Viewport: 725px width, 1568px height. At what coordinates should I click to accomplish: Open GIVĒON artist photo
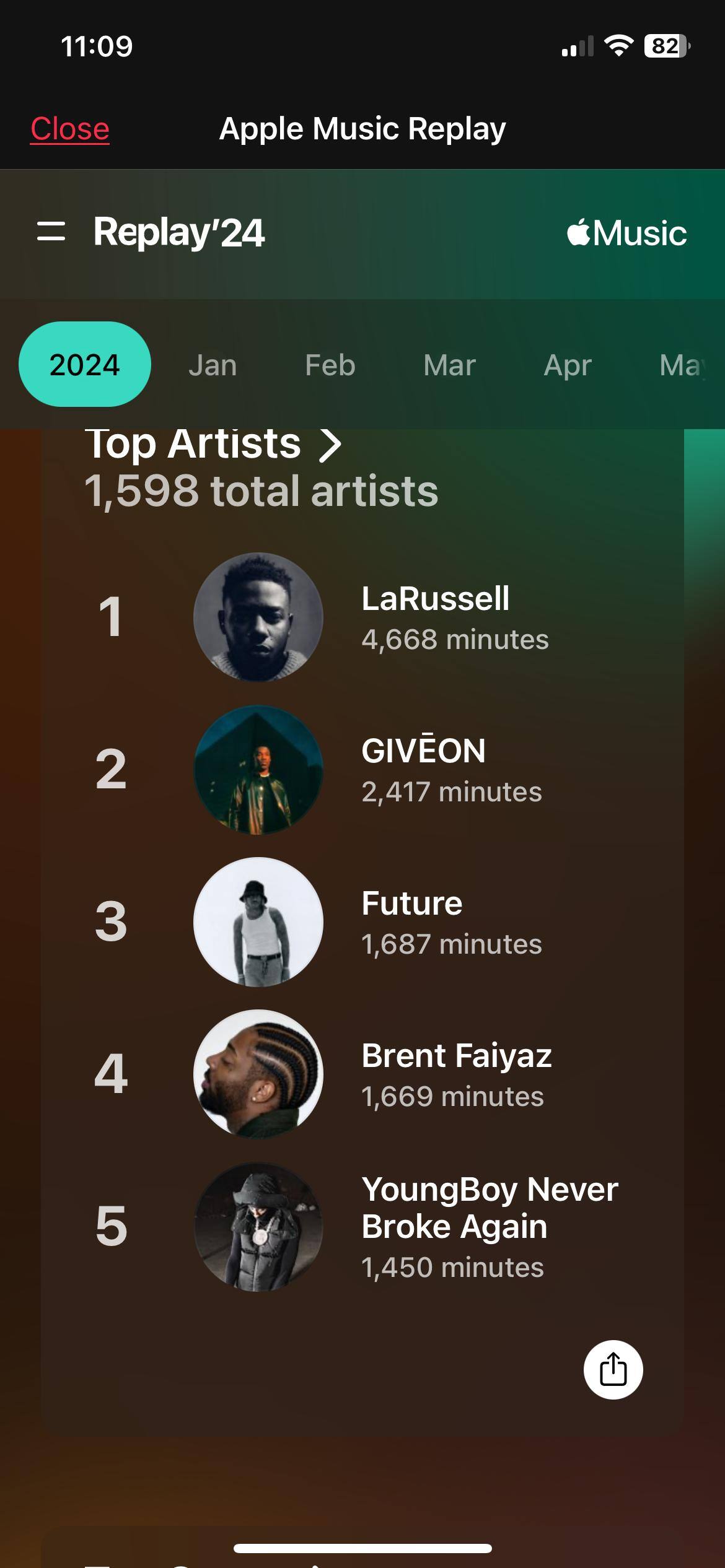pyautogui.click(x=258, y=769)
